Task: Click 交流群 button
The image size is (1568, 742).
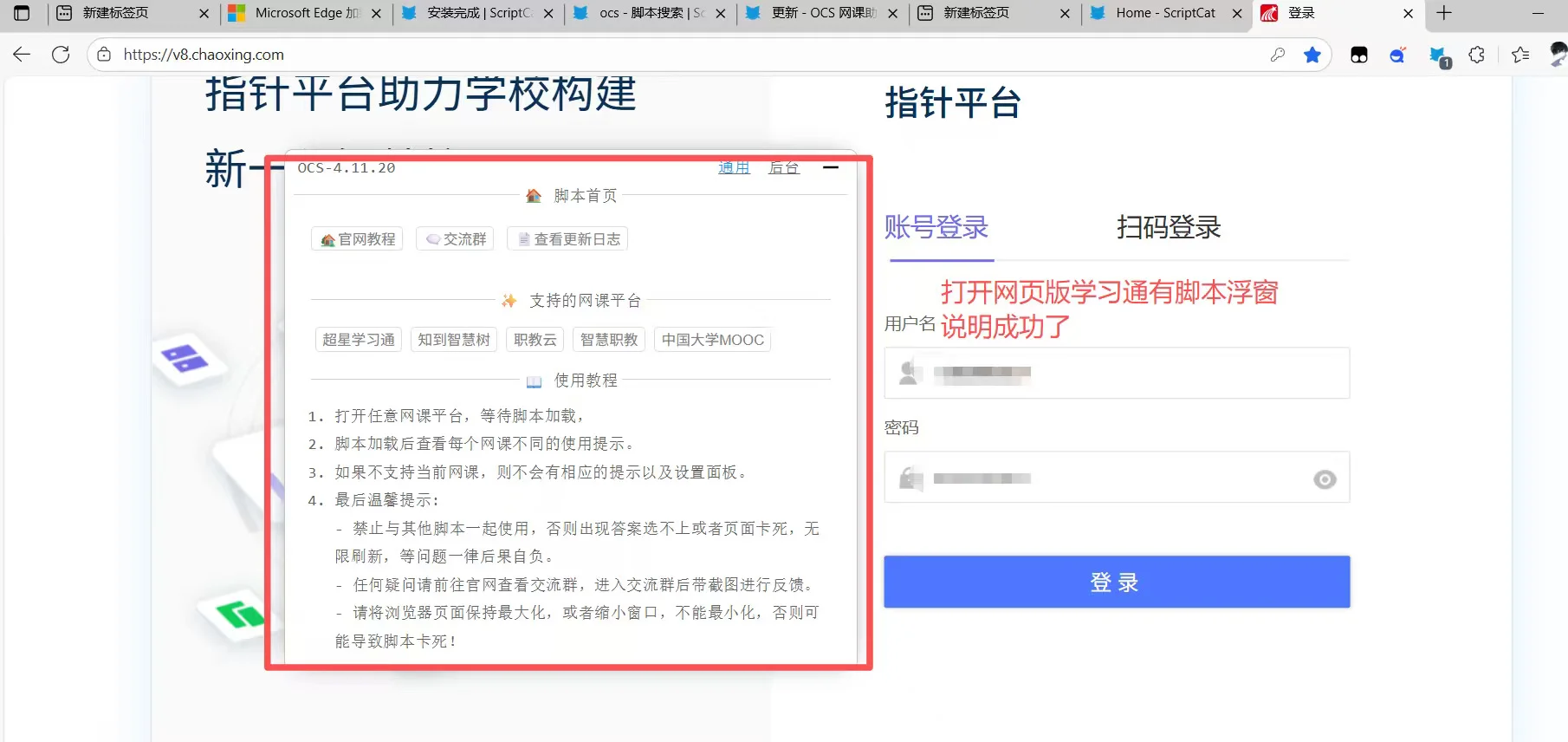Action: pyautogui.click(x=456, y=239)
